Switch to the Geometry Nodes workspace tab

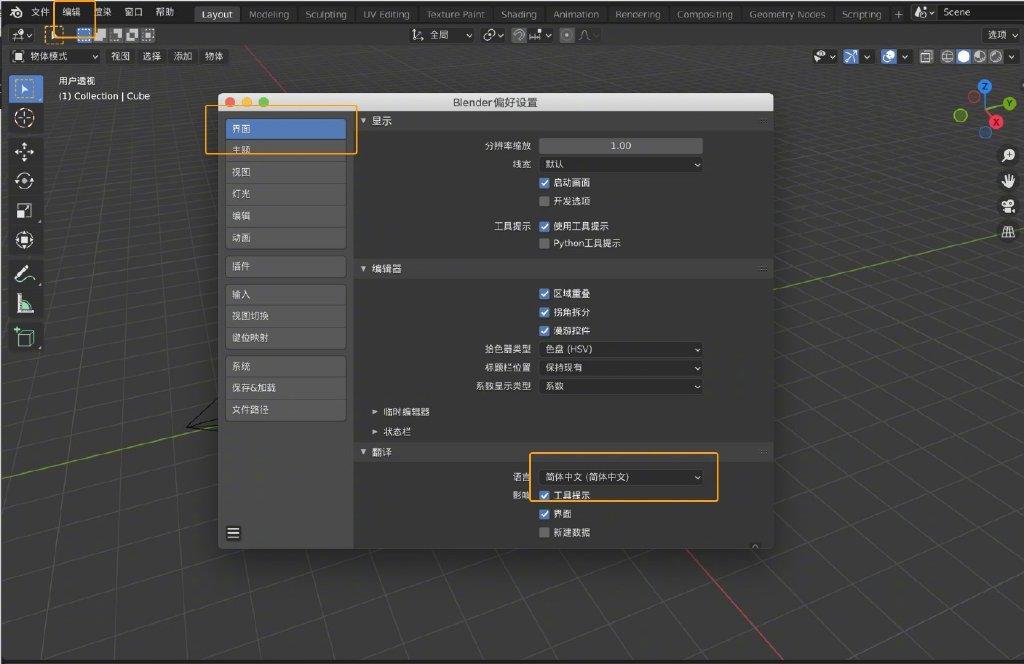787,14
